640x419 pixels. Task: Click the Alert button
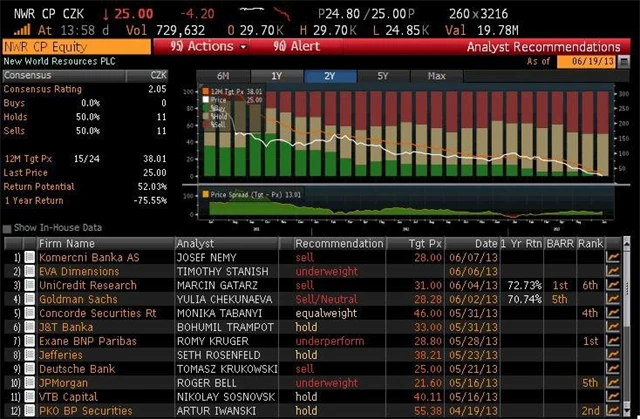pos(298,46)
